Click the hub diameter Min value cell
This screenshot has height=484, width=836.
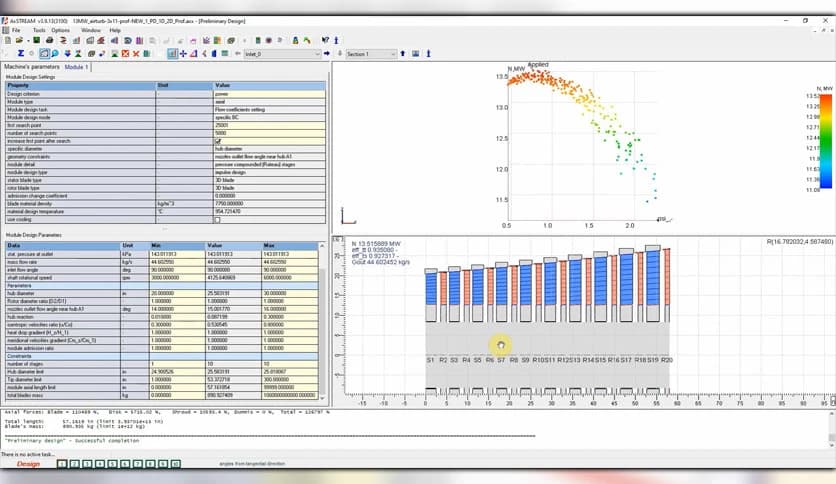[177, 293]
